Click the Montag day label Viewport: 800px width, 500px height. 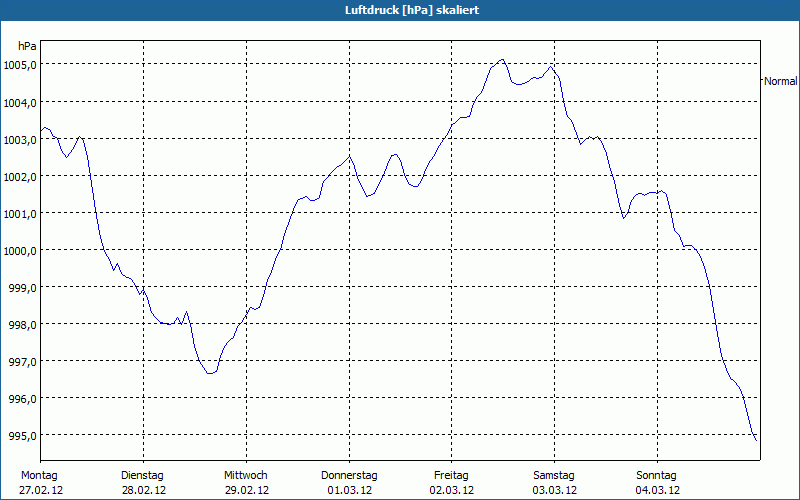(39, 476)
